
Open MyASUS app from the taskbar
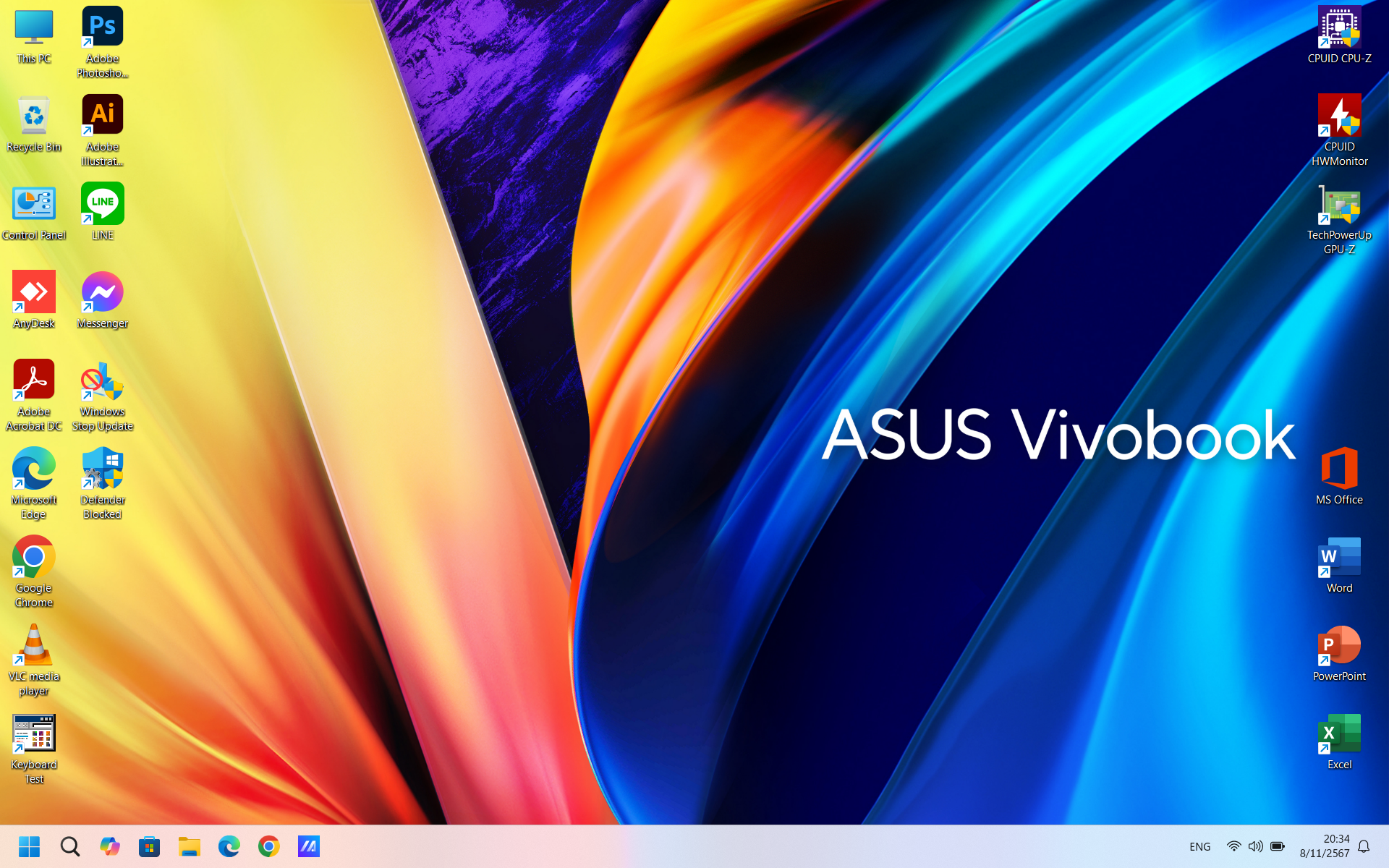pyautogui.click(x=308, y=846)
